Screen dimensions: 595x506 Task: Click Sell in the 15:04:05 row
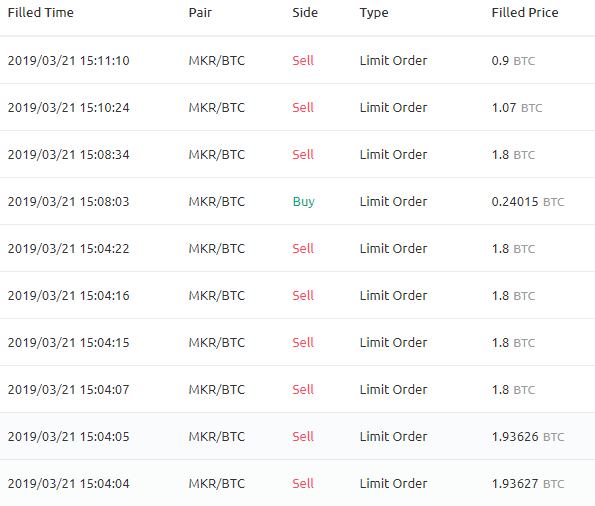click(303, 437)
